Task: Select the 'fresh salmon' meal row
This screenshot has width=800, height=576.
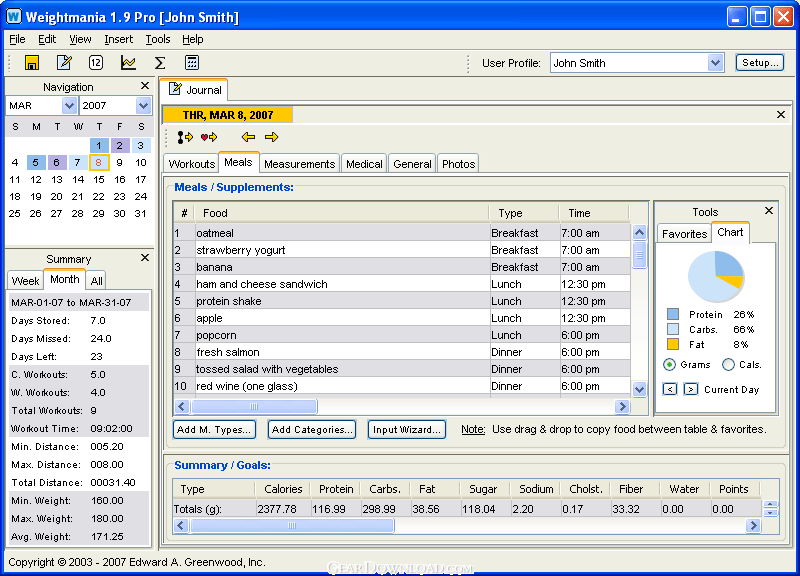Action: coord(402,352)
